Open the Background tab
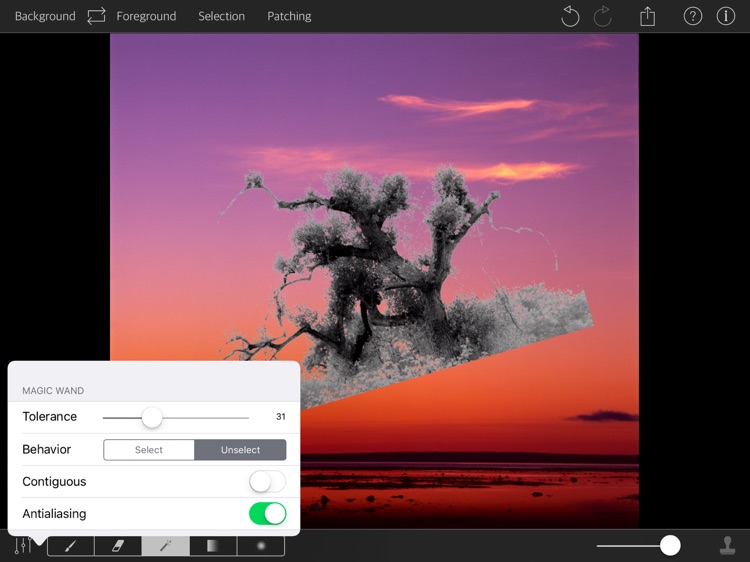 tap(45, 16)
